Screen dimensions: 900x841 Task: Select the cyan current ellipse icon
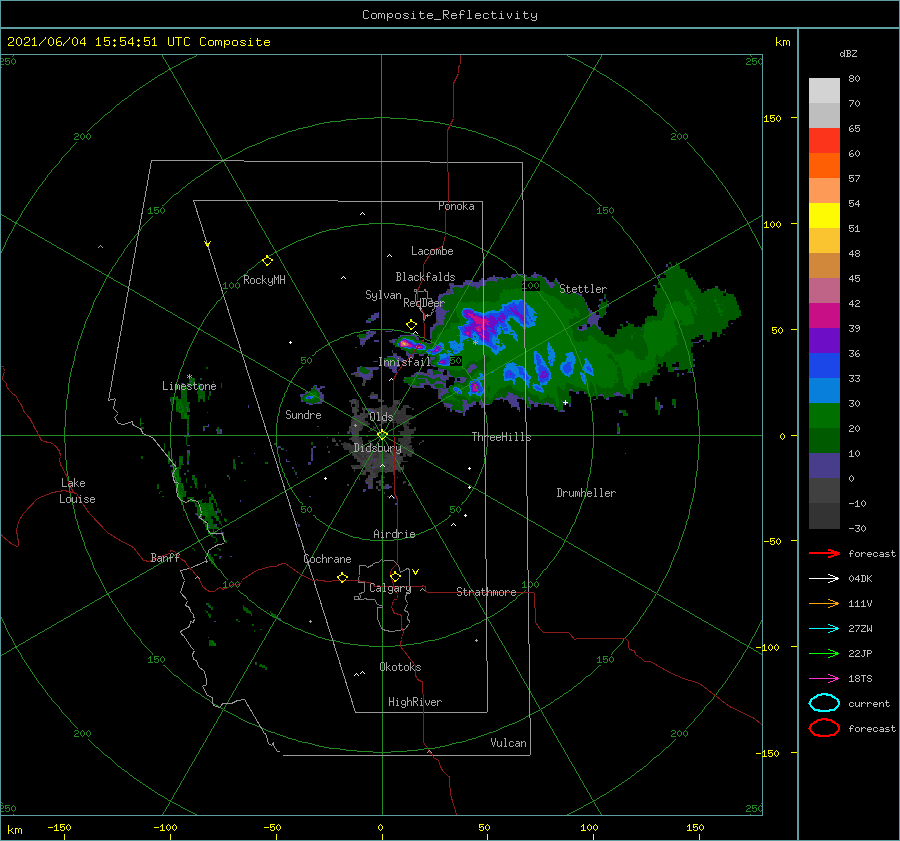(x=824, y=703)
